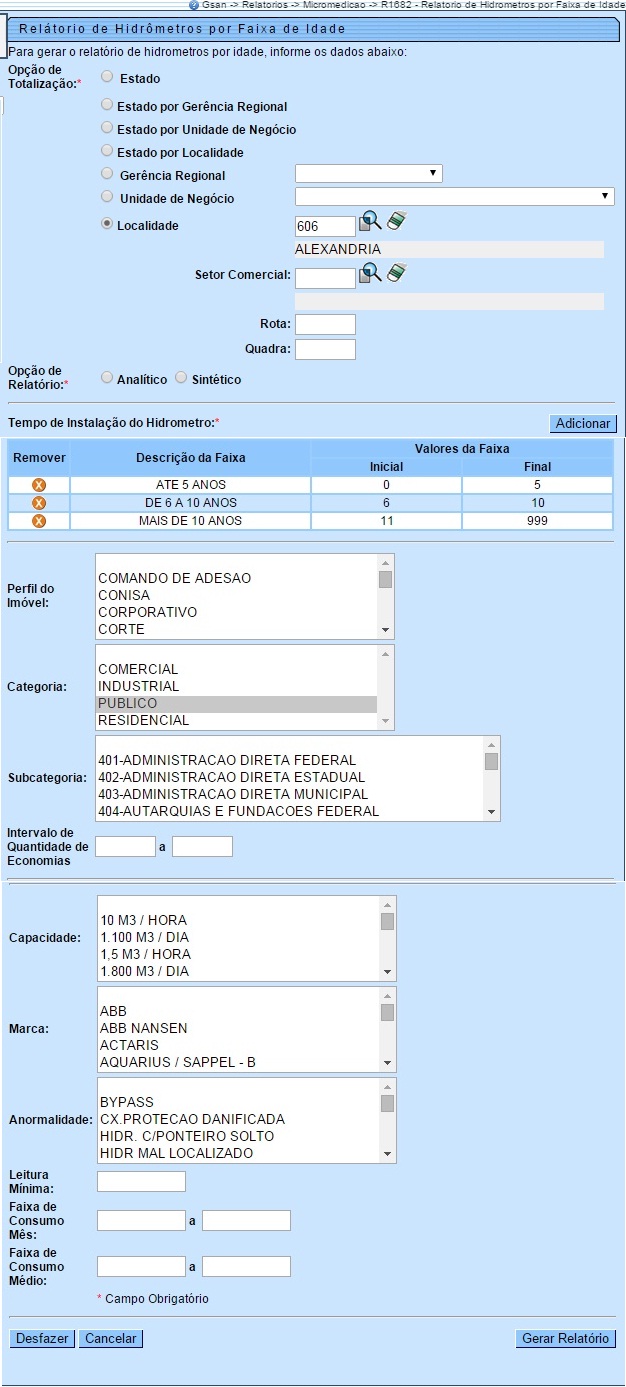Click the Localidade search magnifier icon
This screenshot has height=1387, width=626.
coord(370,222)
